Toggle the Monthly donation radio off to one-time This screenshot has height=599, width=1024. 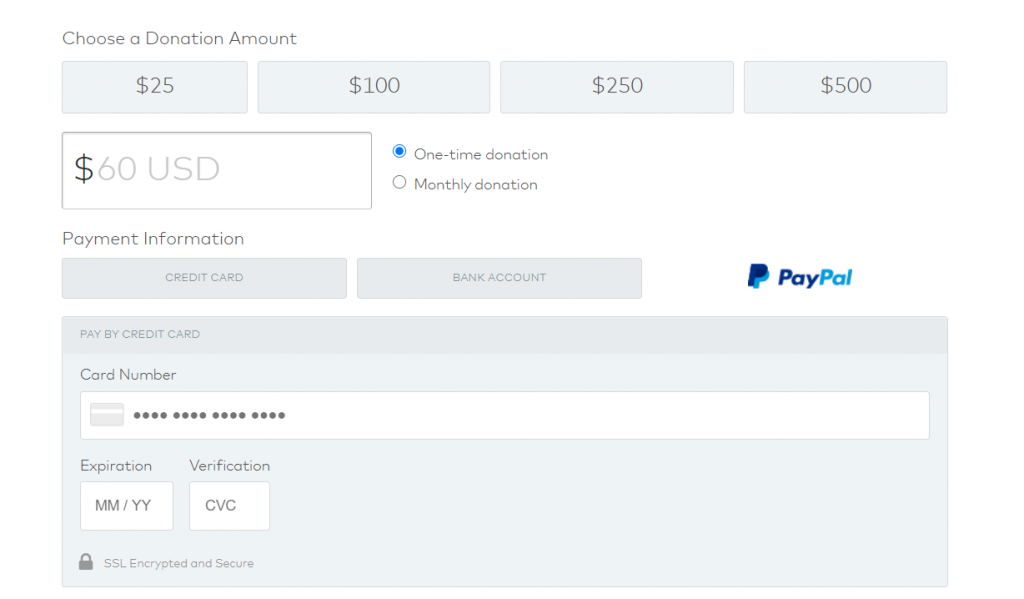pyautogui.click(x=400, y=152)
